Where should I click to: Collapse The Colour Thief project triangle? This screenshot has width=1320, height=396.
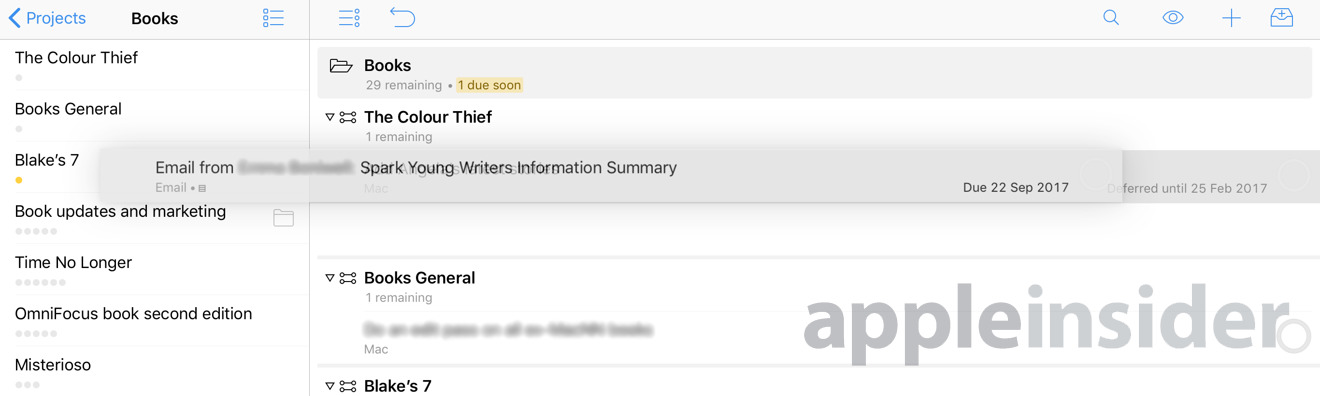(330, 117)
